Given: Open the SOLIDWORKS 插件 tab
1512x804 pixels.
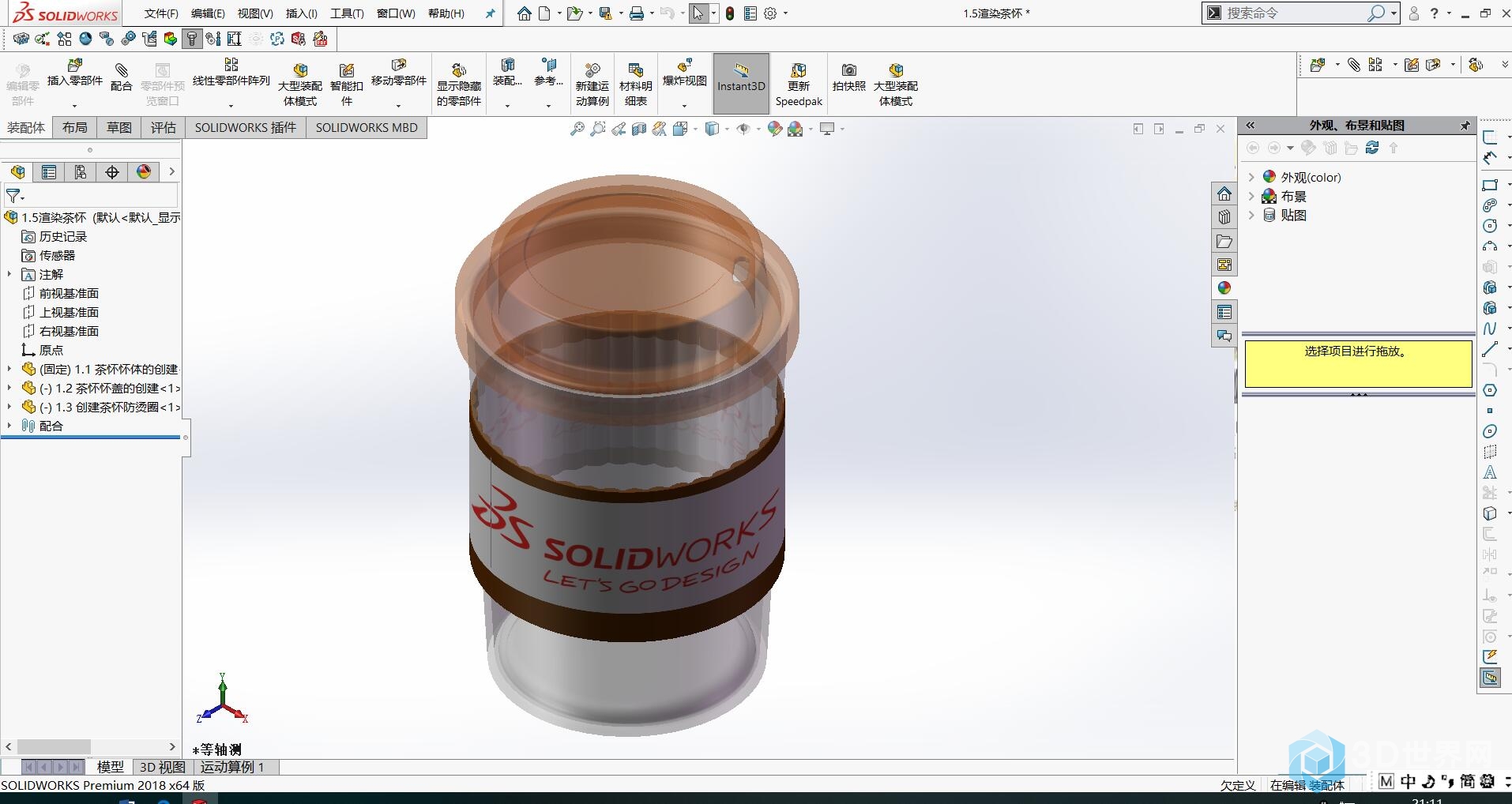Looking at the screenshot, I should 246,128.
